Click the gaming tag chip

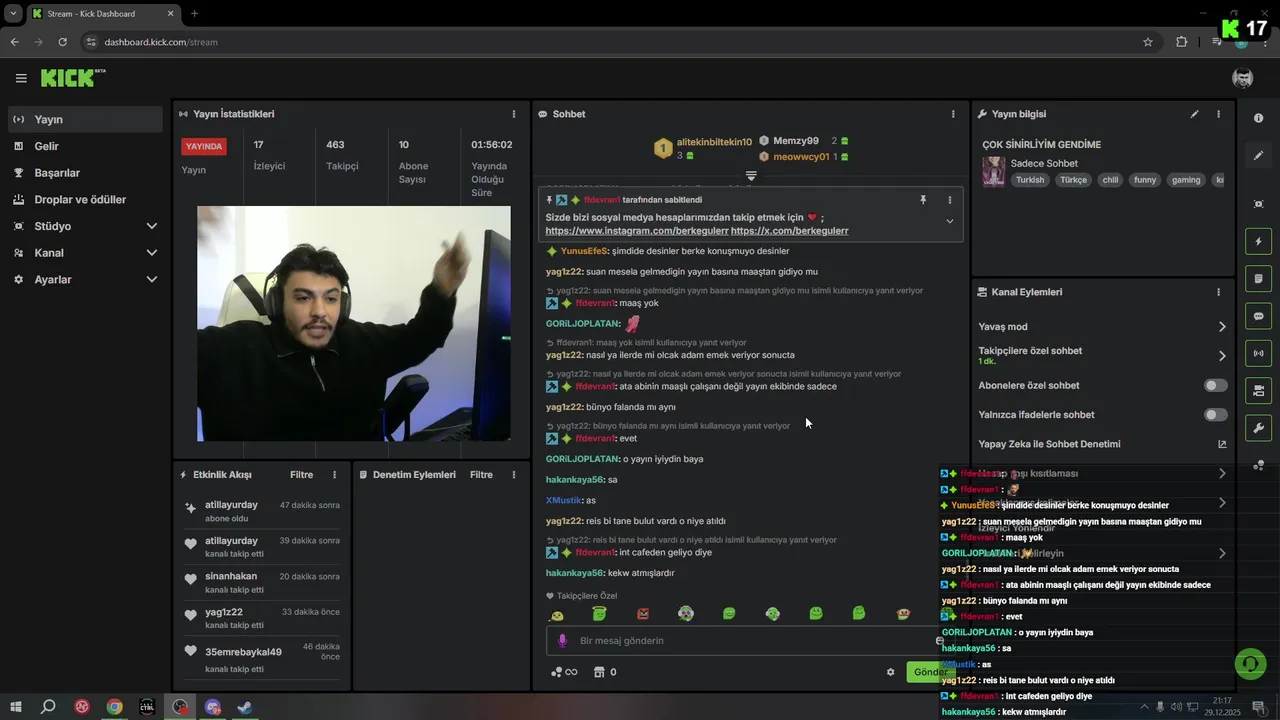[x=1186, y=180]
